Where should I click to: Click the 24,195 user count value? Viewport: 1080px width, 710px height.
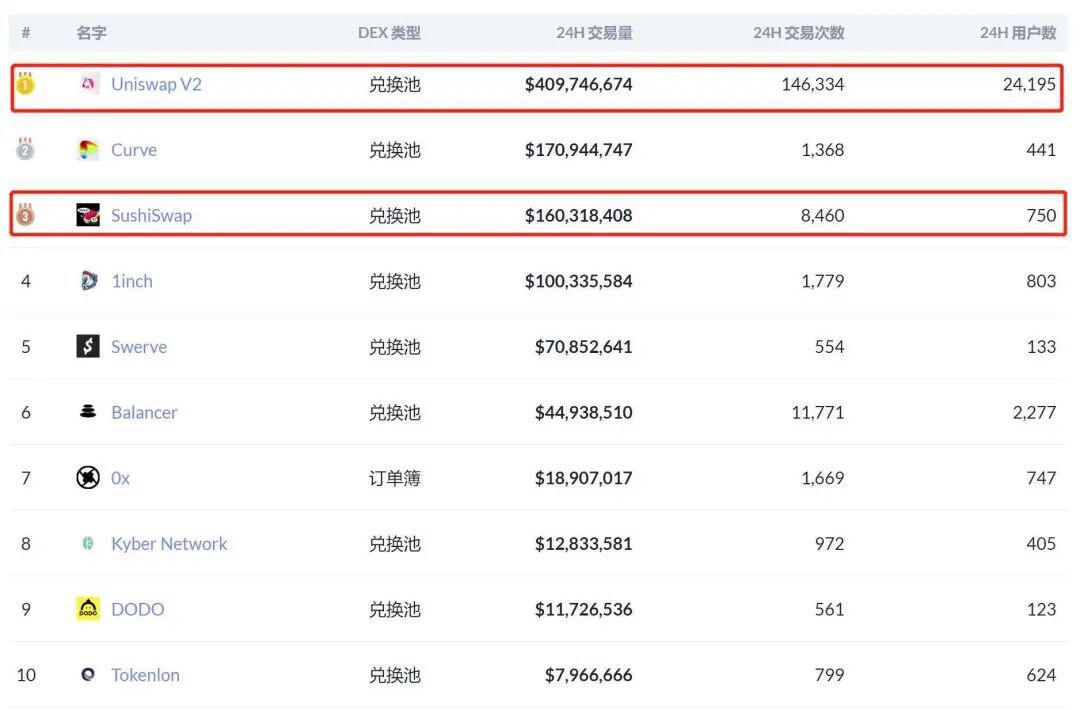1029,84
